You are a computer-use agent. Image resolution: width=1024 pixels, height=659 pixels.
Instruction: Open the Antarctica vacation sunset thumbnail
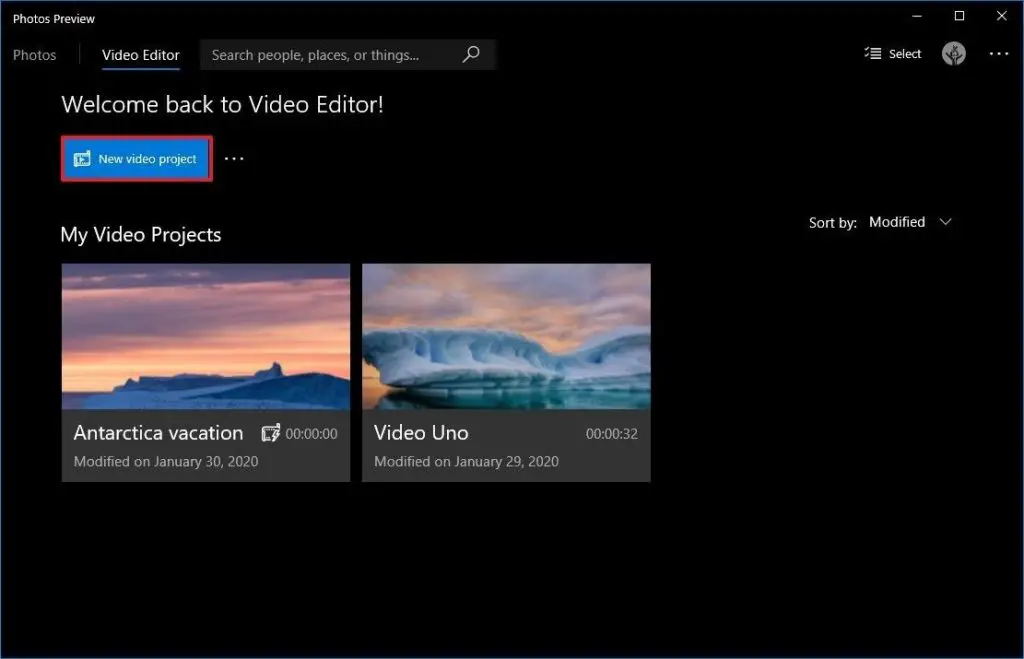pyautogui.click(x=206, y=336)
